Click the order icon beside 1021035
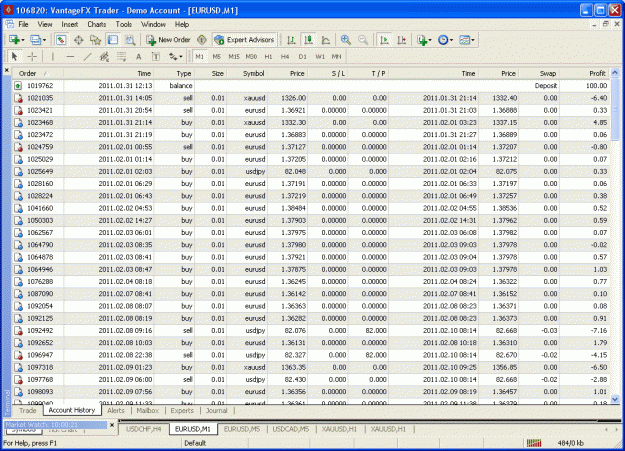This screenshot has width=625, height=451. coord(18,98)
